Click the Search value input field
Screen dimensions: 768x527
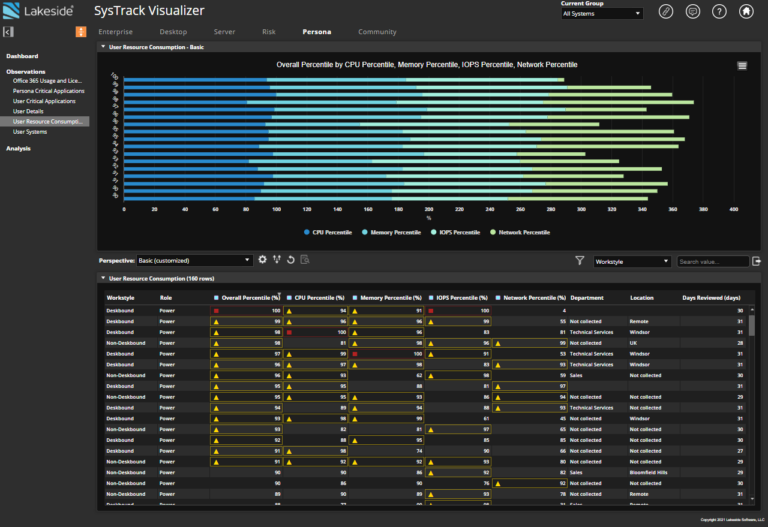tap(713, 262)
